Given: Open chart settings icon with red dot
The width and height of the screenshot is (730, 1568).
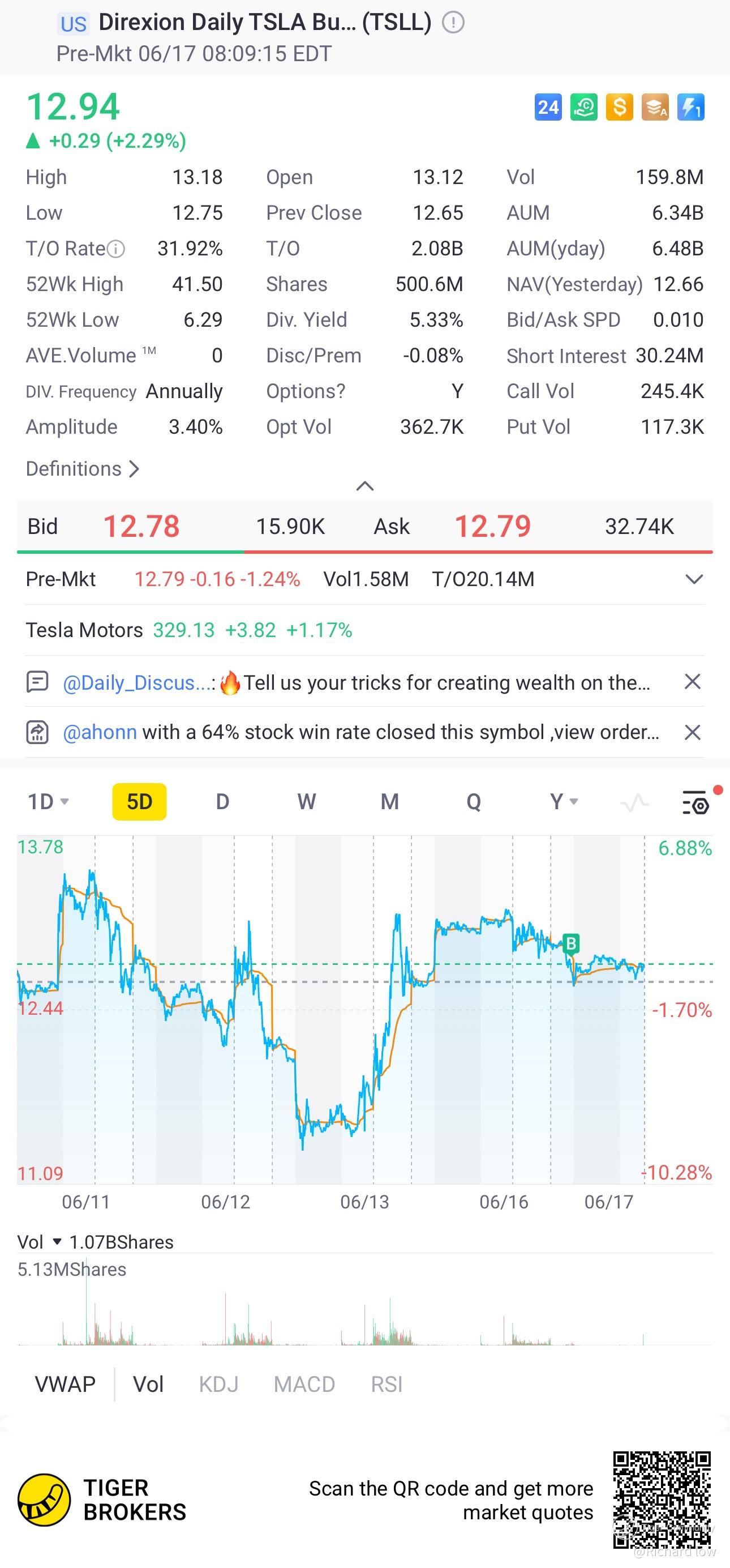Looking at the screenshot, I should pyautogui.click(x=695, y=802).
